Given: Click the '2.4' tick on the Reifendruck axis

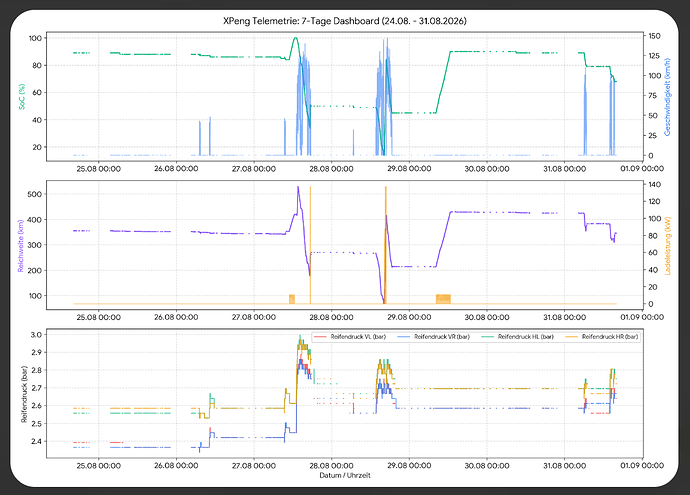Looking at the screenshot, I should 37,441.
